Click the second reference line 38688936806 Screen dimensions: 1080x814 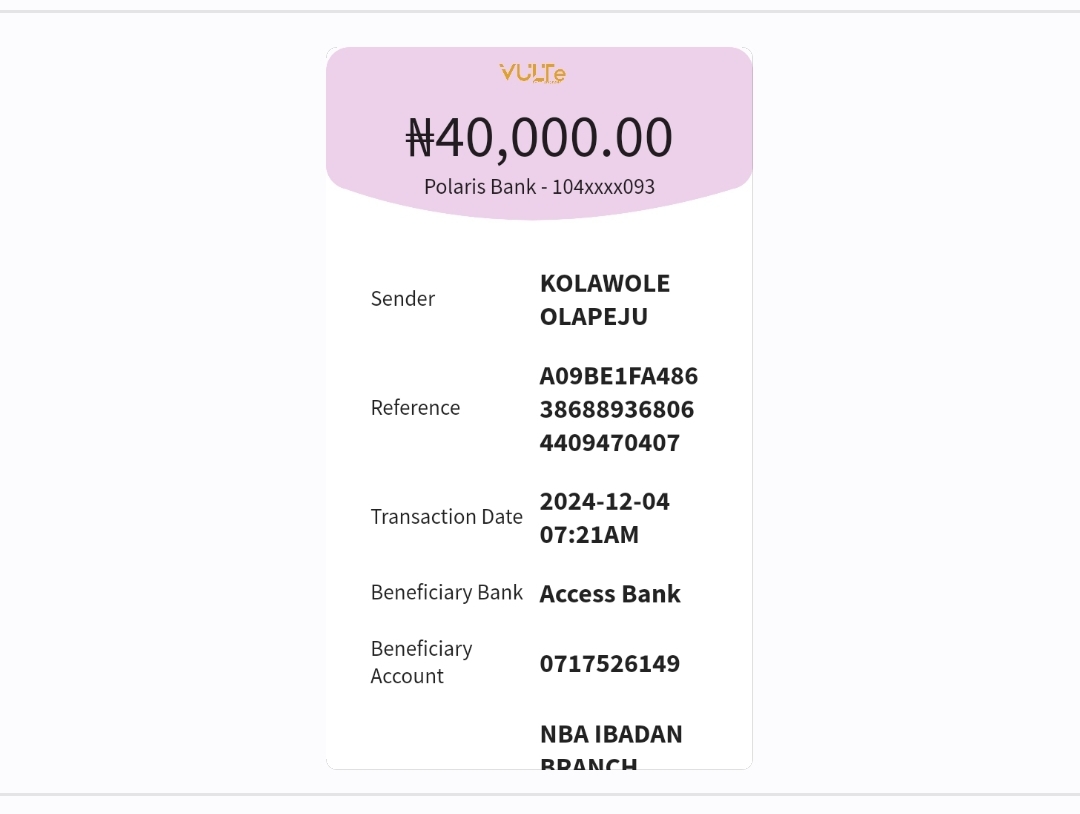tap(616, 409)
